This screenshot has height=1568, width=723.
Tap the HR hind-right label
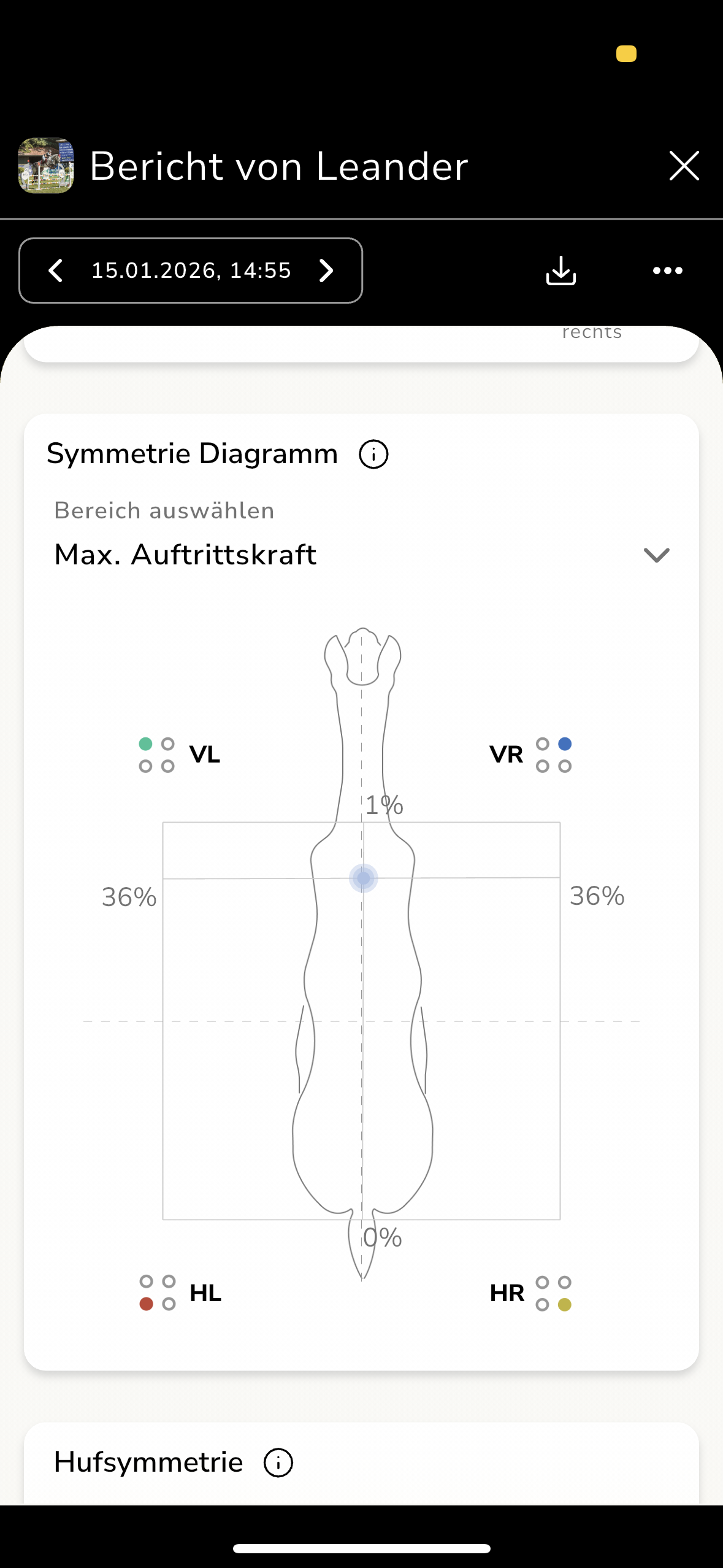point(507,1293)
